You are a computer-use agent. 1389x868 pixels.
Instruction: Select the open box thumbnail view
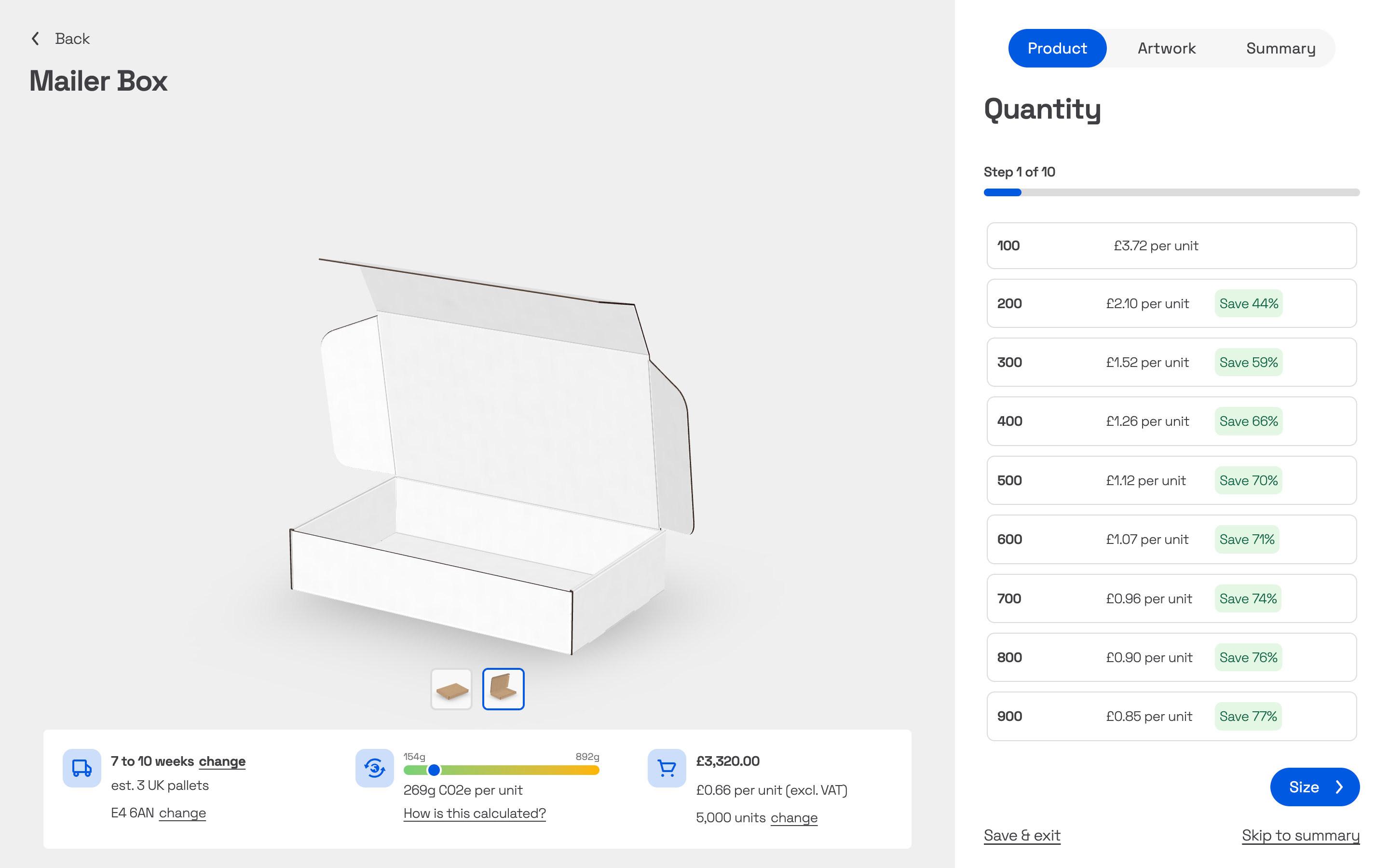(503, 689)
